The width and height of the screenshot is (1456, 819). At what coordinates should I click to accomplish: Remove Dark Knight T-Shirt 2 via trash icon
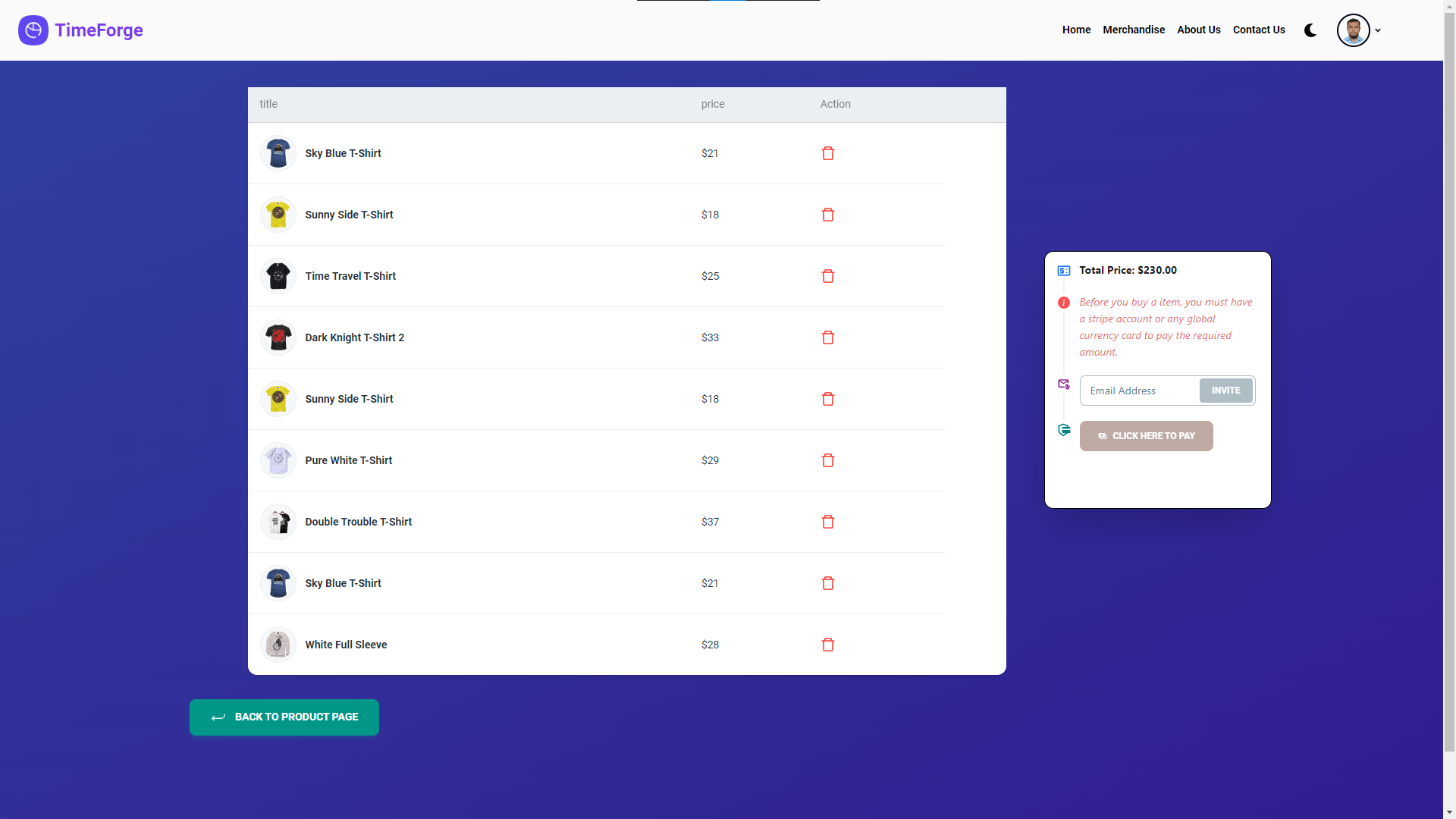click(828, 337)
